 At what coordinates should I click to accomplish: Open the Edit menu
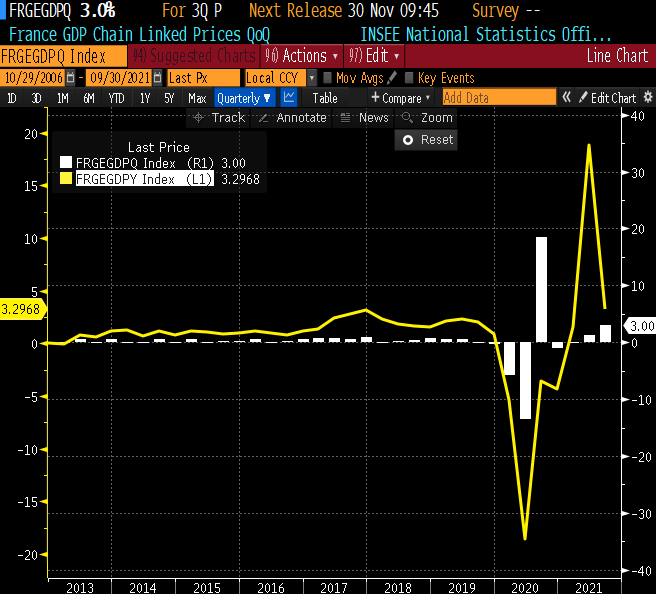point(375,56)
